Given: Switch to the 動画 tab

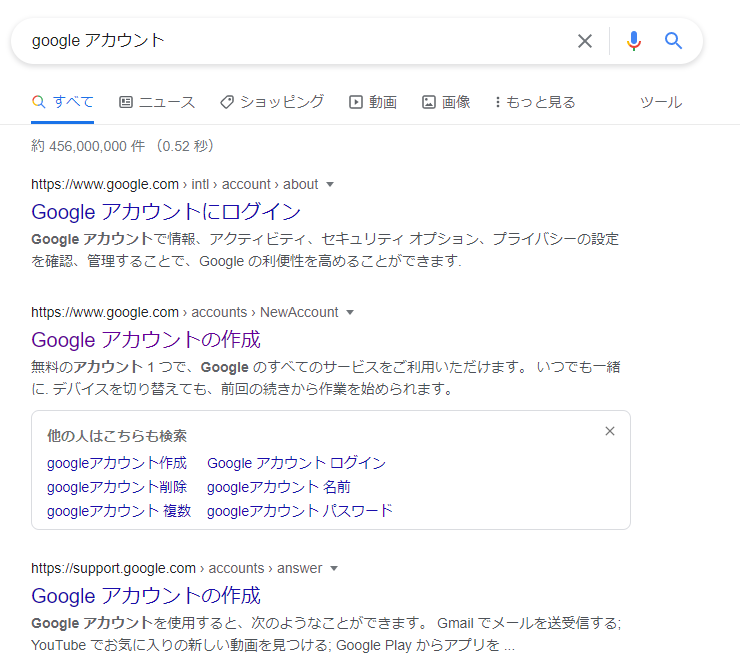Looking at the screenshot, I should (x=373, y=102).
